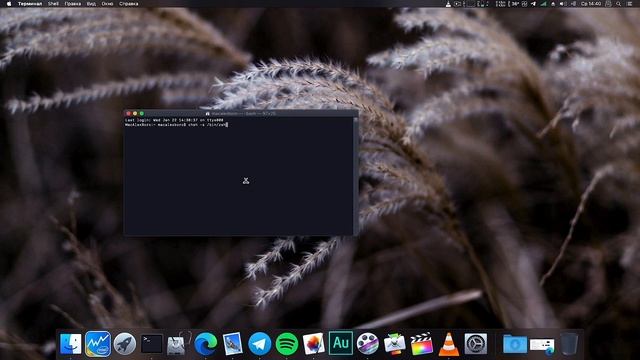The image size is (640, 360).
Task: Open the Правка menu
Action: [72, 4]
